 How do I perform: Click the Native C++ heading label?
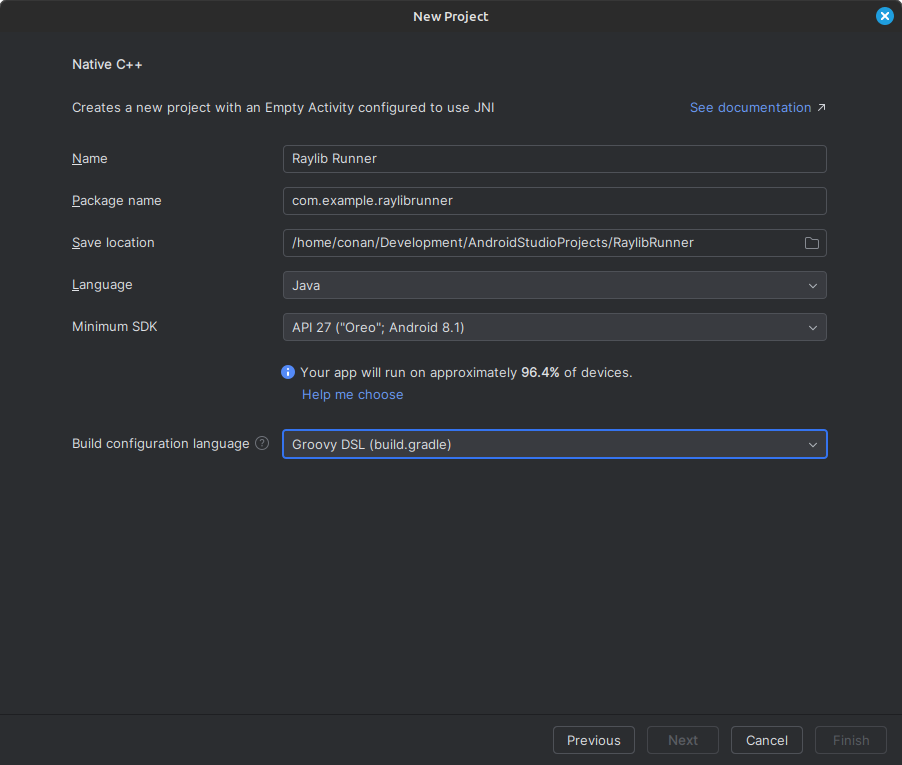pos(107,64)
